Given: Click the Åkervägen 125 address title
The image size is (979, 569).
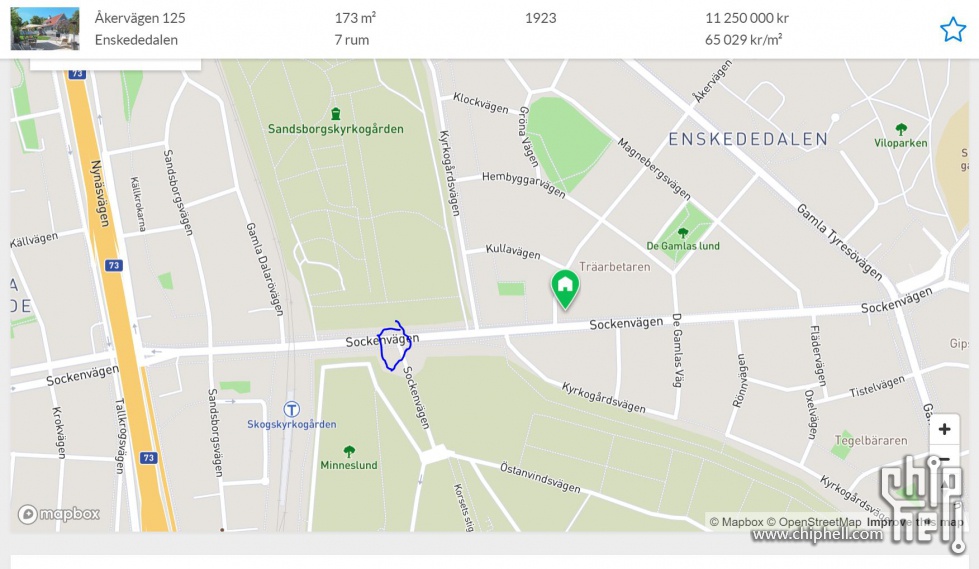Looking at the screenshot, I should (140, 18).
